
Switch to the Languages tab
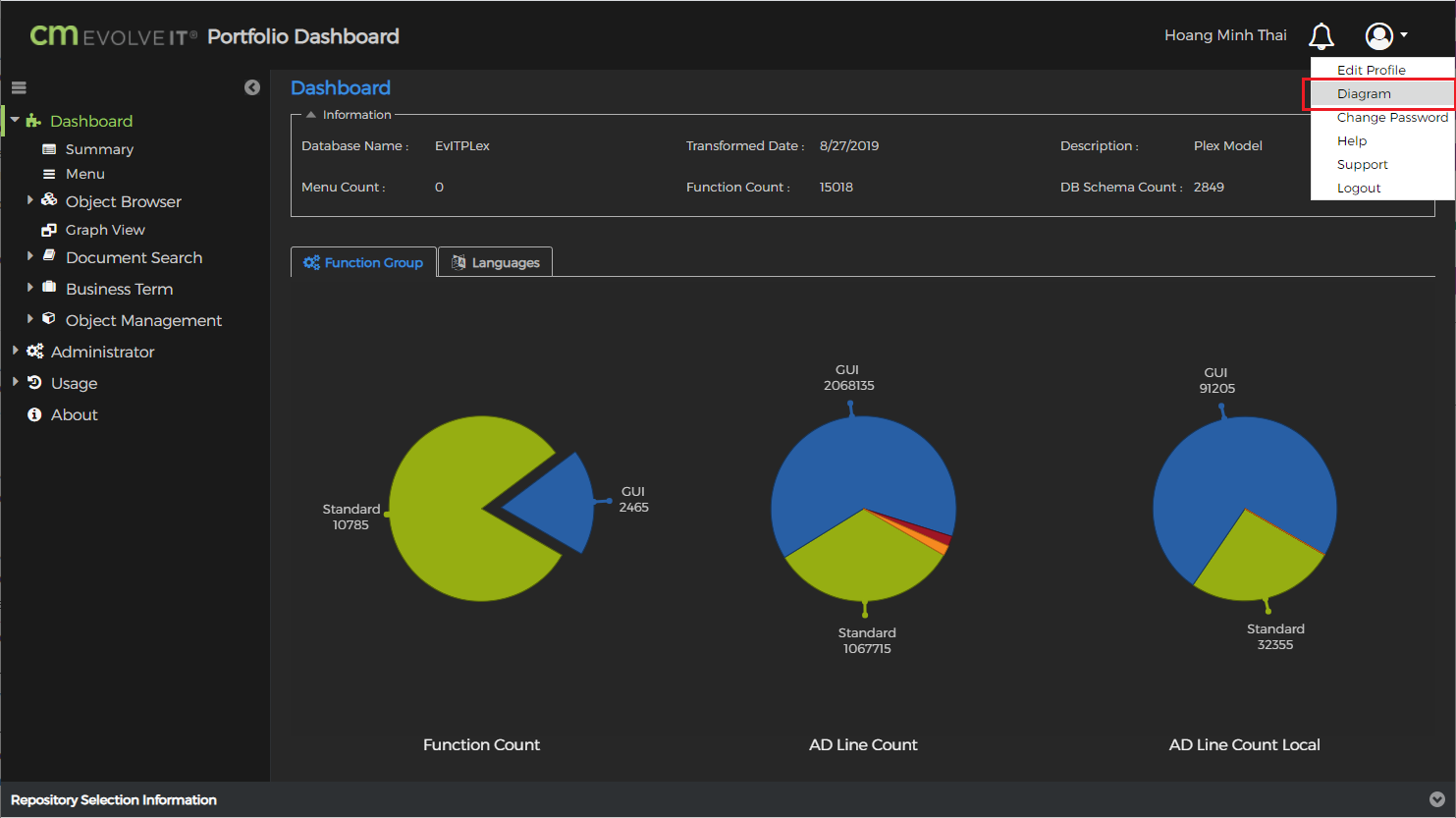click(495, 262)
